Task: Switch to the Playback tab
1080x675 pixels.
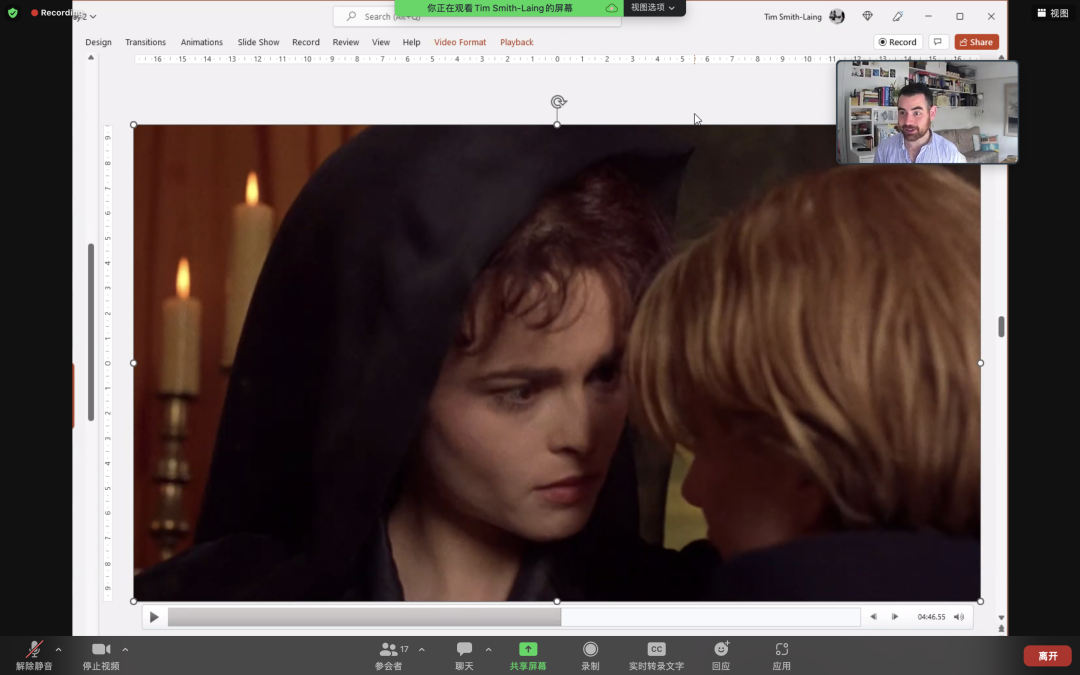Action: [x=517, y=42]
